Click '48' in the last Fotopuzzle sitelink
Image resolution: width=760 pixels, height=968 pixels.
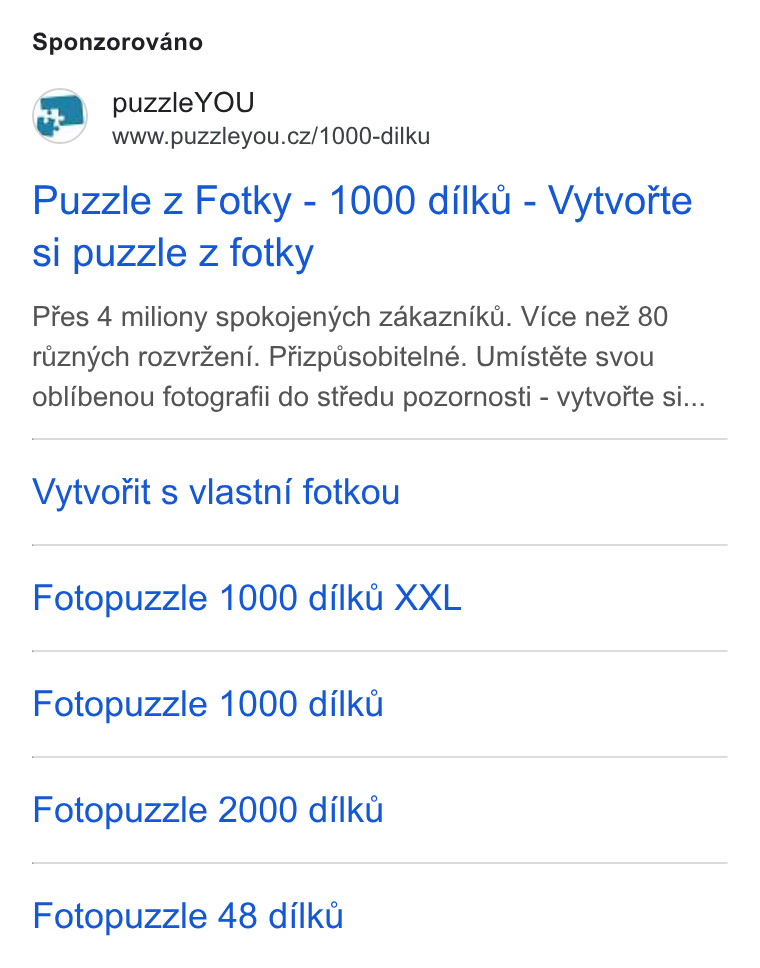pyautogui.click(x=237, y=916)
